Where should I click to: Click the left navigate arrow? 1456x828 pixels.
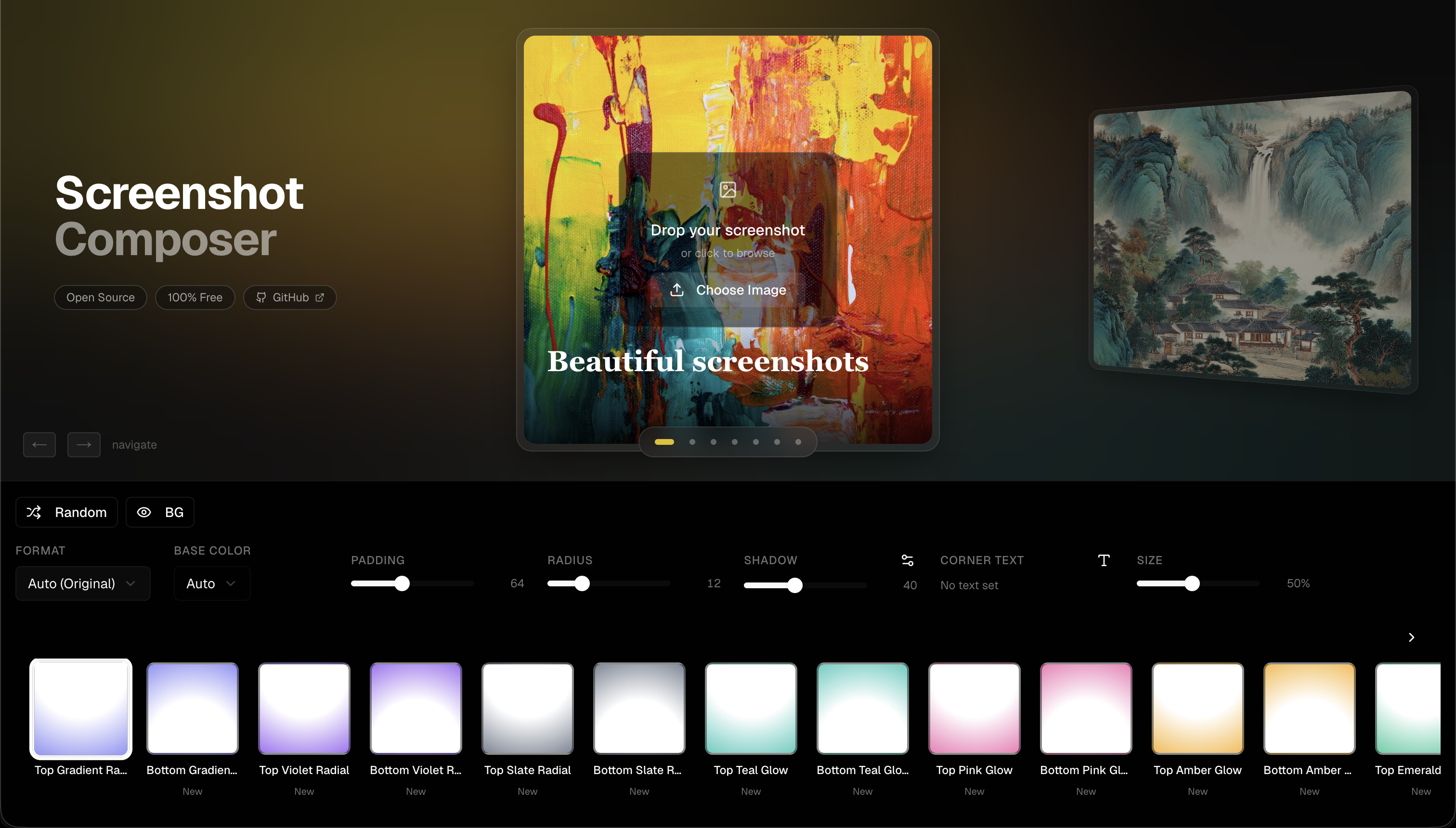(x=39, y=444)
